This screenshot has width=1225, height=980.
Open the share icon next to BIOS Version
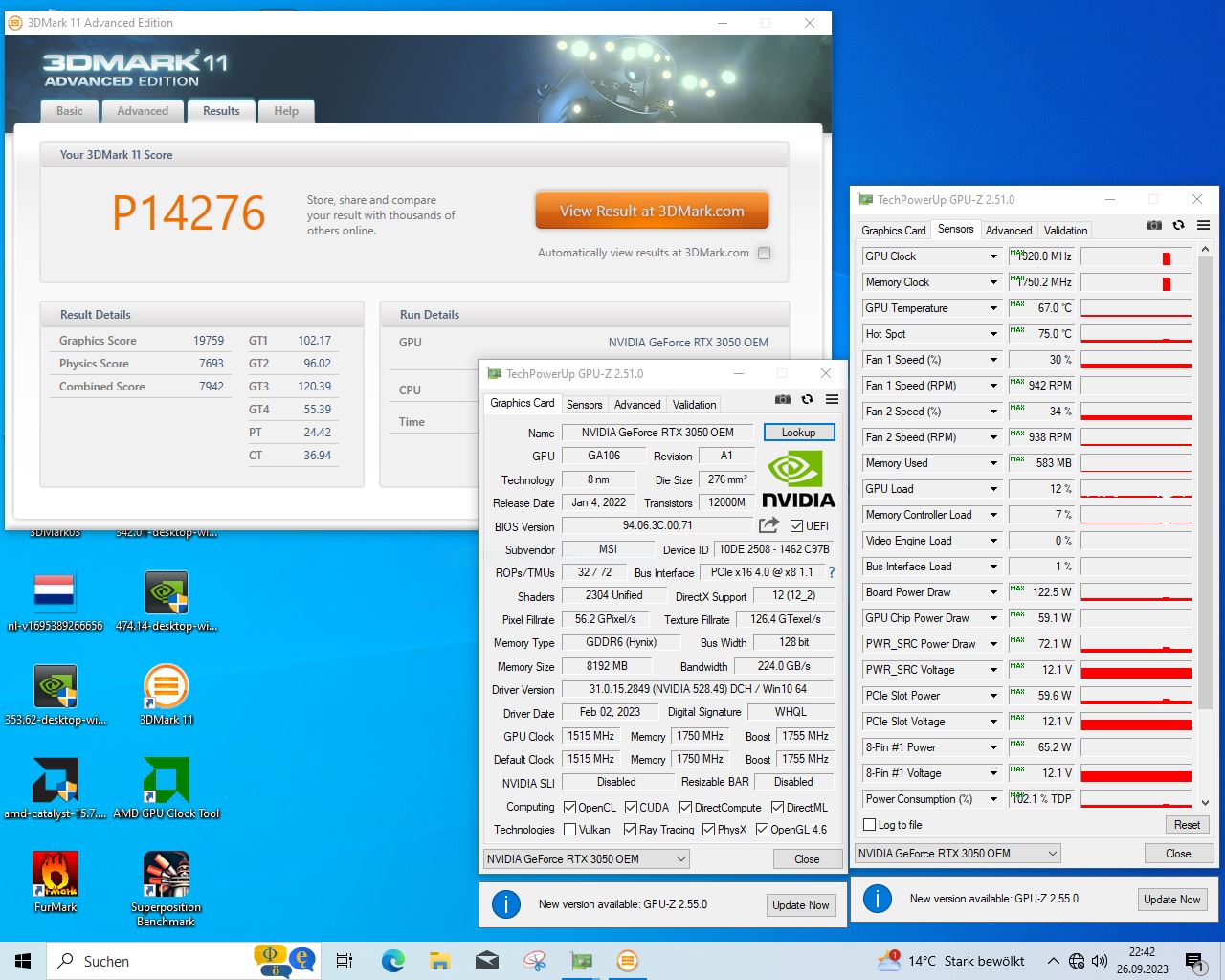768,525
